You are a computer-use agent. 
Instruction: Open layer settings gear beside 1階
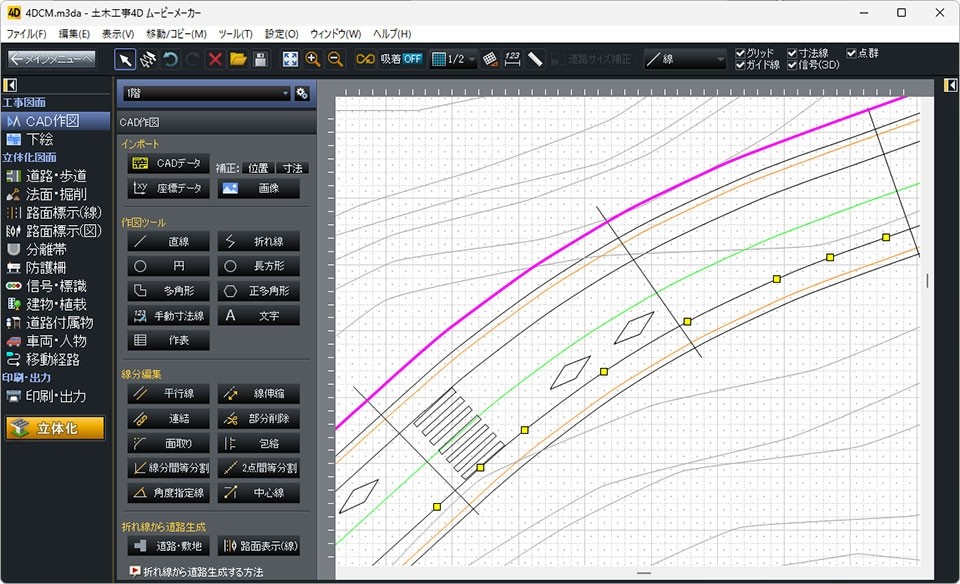point(302,93)
